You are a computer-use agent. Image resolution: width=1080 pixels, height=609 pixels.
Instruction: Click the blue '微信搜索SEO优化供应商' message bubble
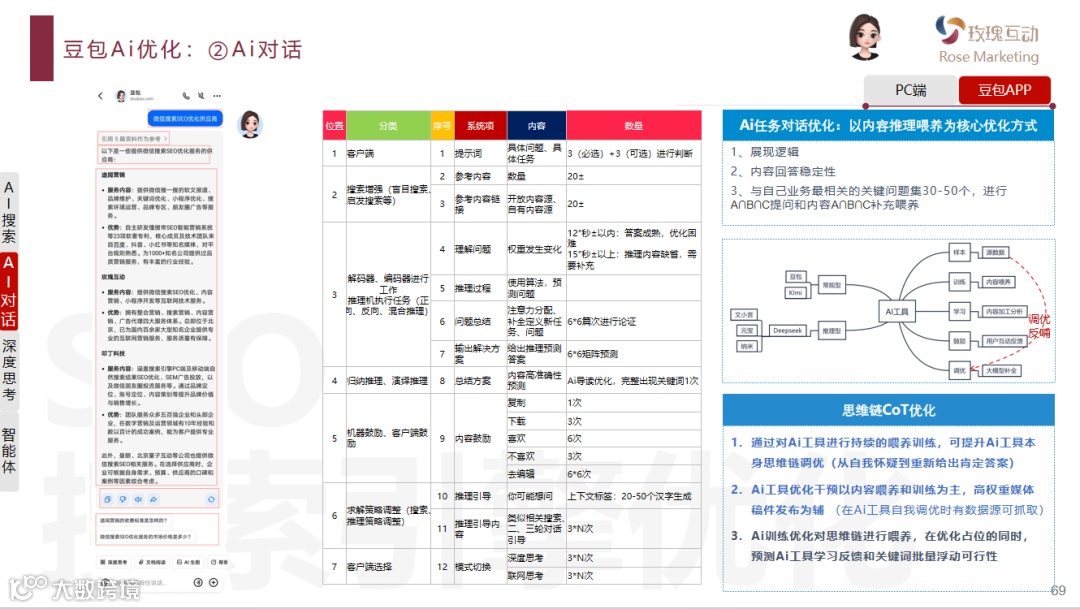coord(185,118)
